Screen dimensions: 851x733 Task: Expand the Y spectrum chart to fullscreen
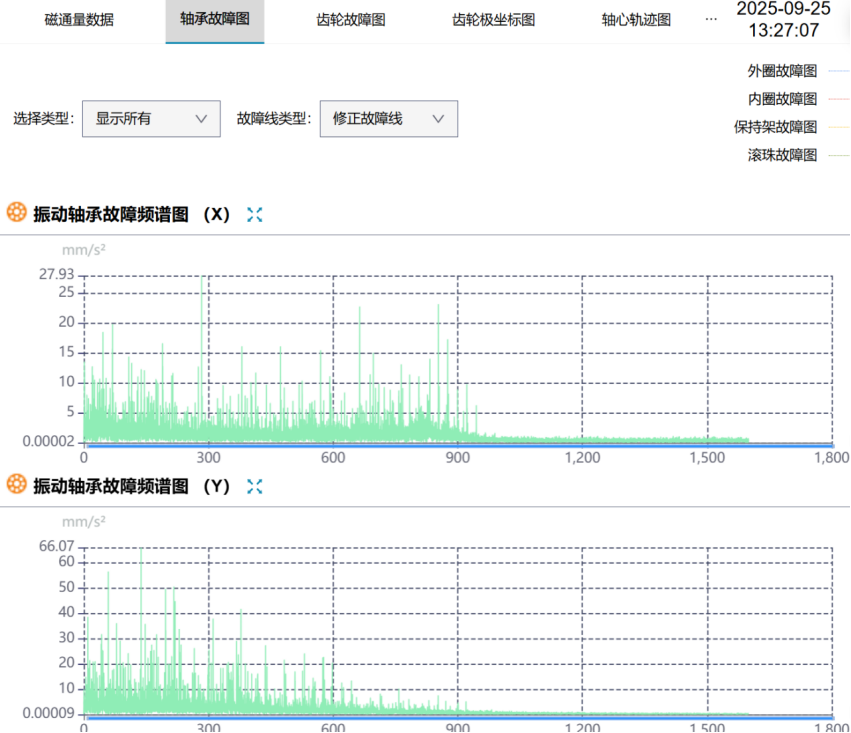[x=255, y=487]
